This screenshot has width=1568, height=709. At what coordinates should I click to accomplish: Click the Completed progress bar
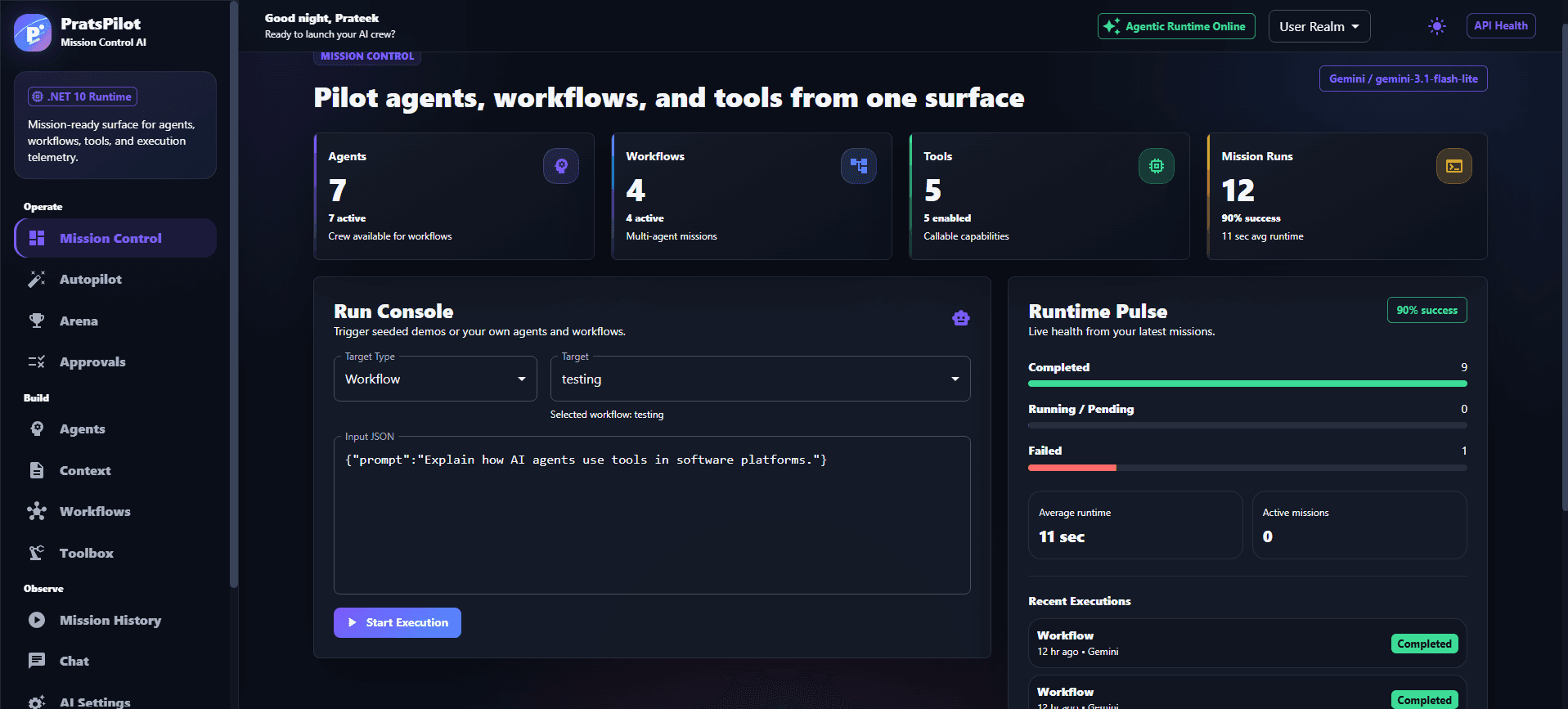tap(1247, 384)
